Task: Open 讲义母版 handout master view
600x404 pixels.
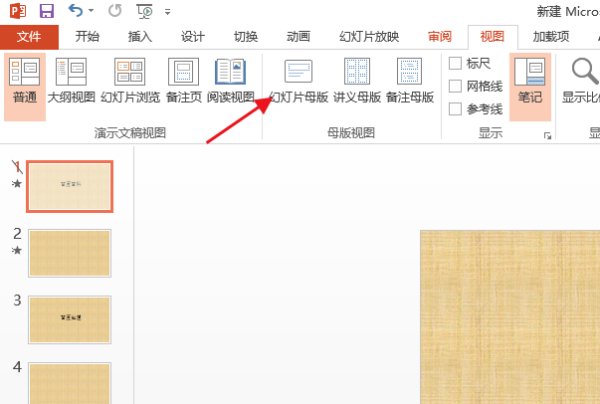Action: [357, 81]
